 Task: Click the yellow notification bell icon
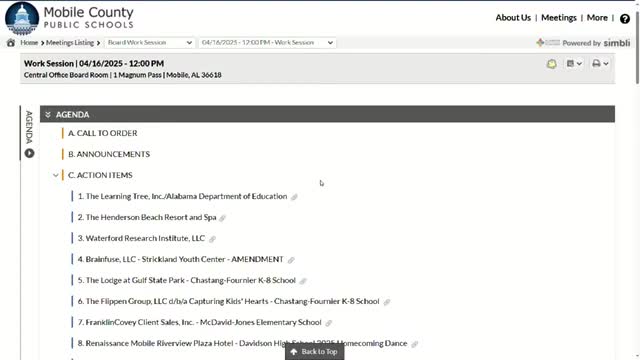(551, 64)
